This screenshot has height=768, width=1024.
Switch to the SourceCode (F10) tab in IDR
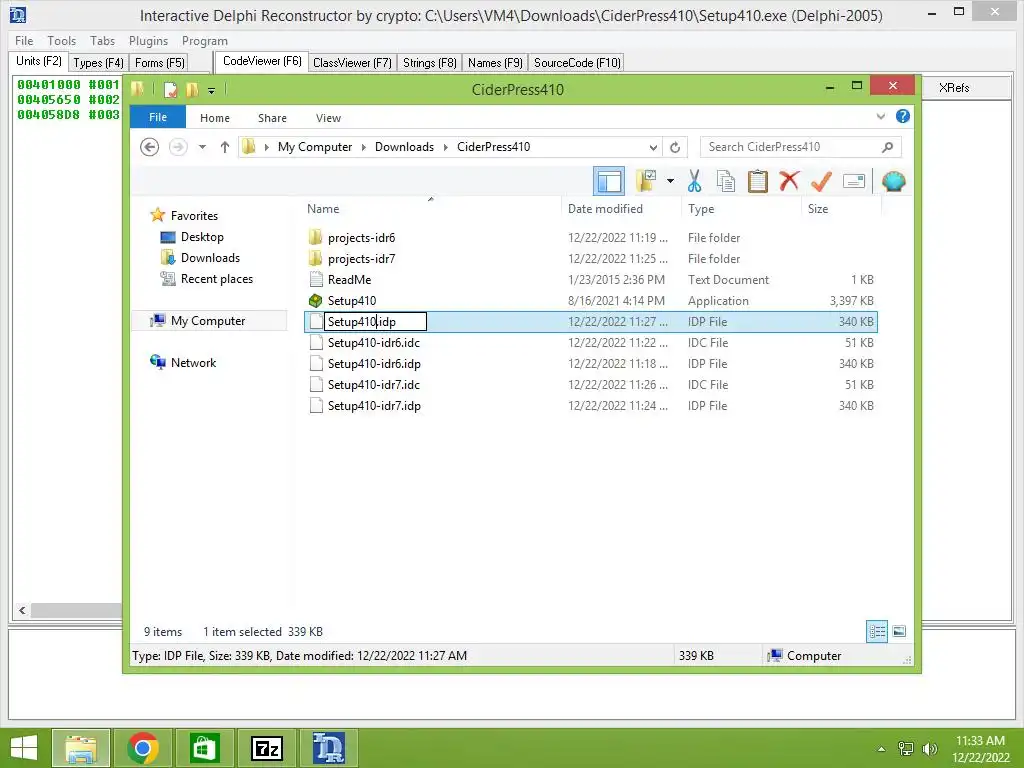[577, 63]
